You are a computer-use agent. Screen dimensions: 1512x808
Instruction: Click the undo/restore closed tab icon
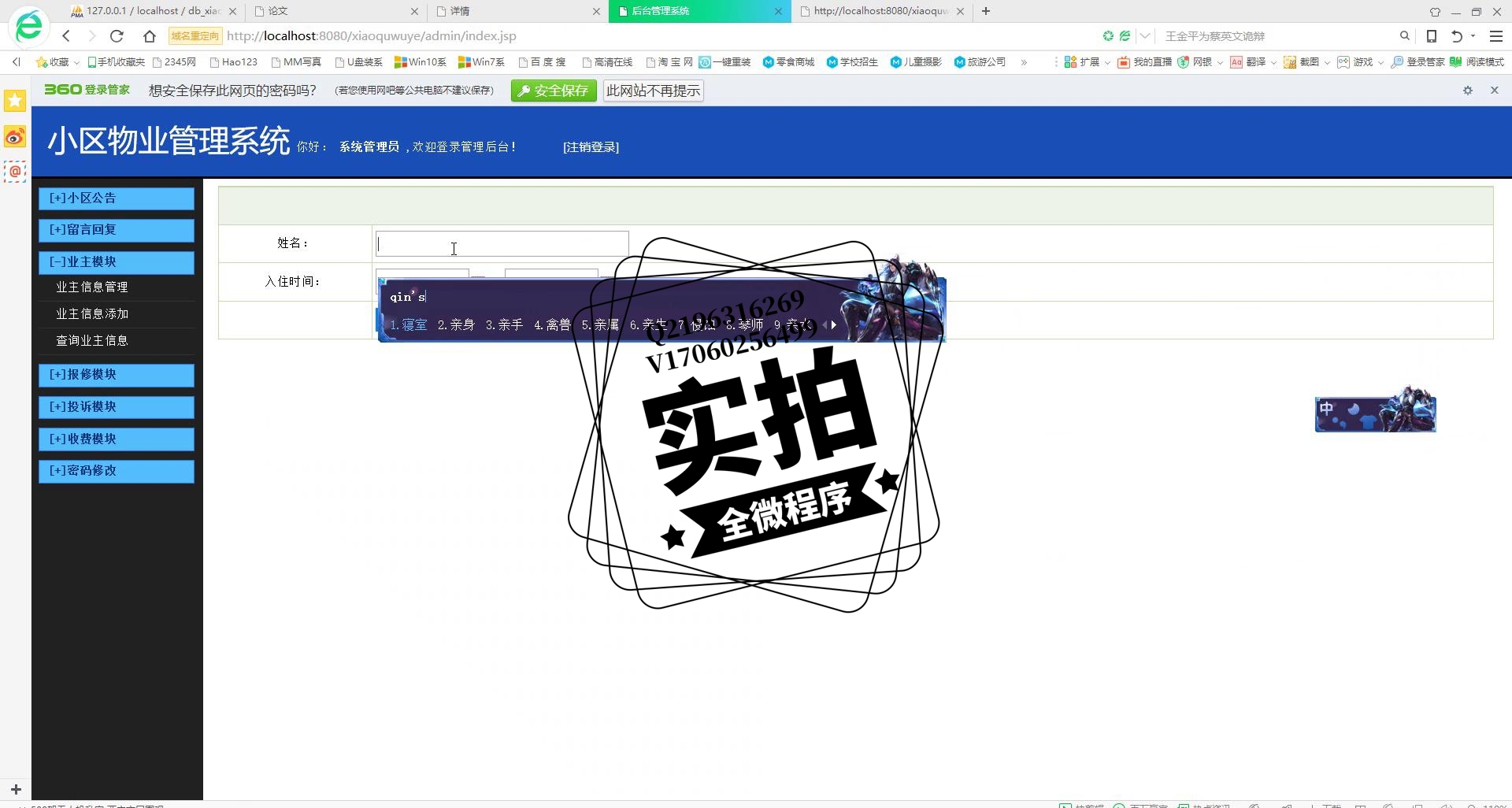click(1457, 36)
